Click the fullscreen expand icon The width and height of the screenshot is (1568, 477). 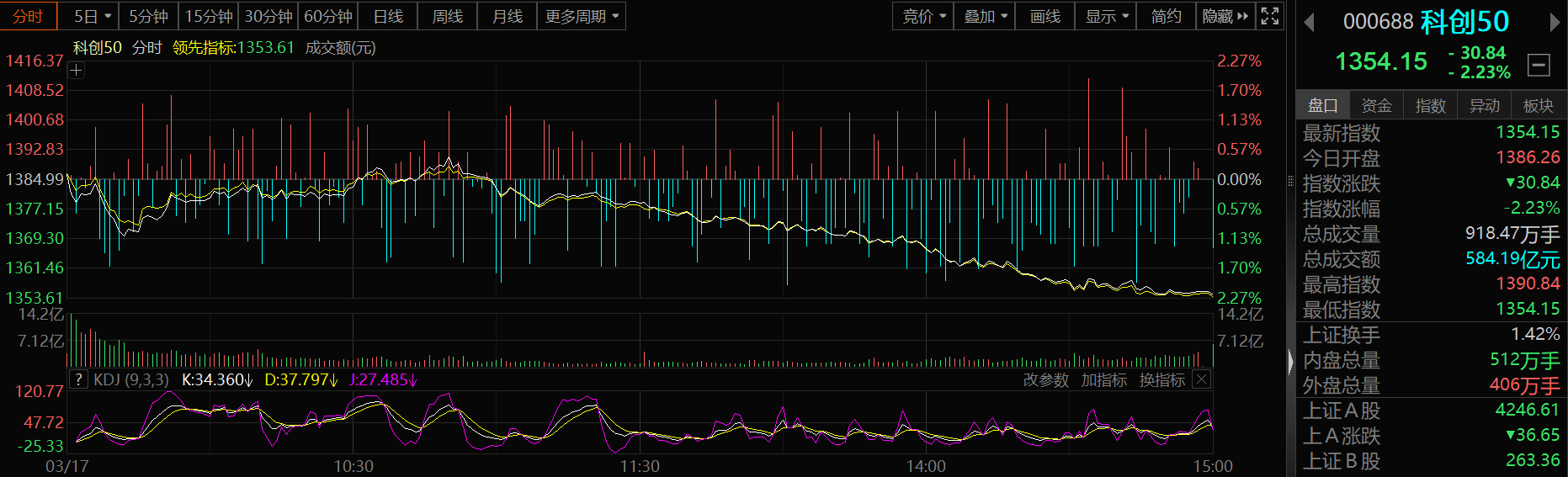click(x=1269, y=16)
